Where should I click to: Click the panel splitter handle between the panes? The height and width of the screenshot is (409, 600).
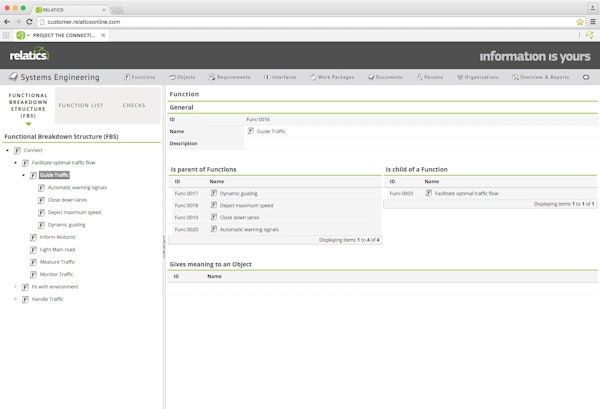coord(164,247)
